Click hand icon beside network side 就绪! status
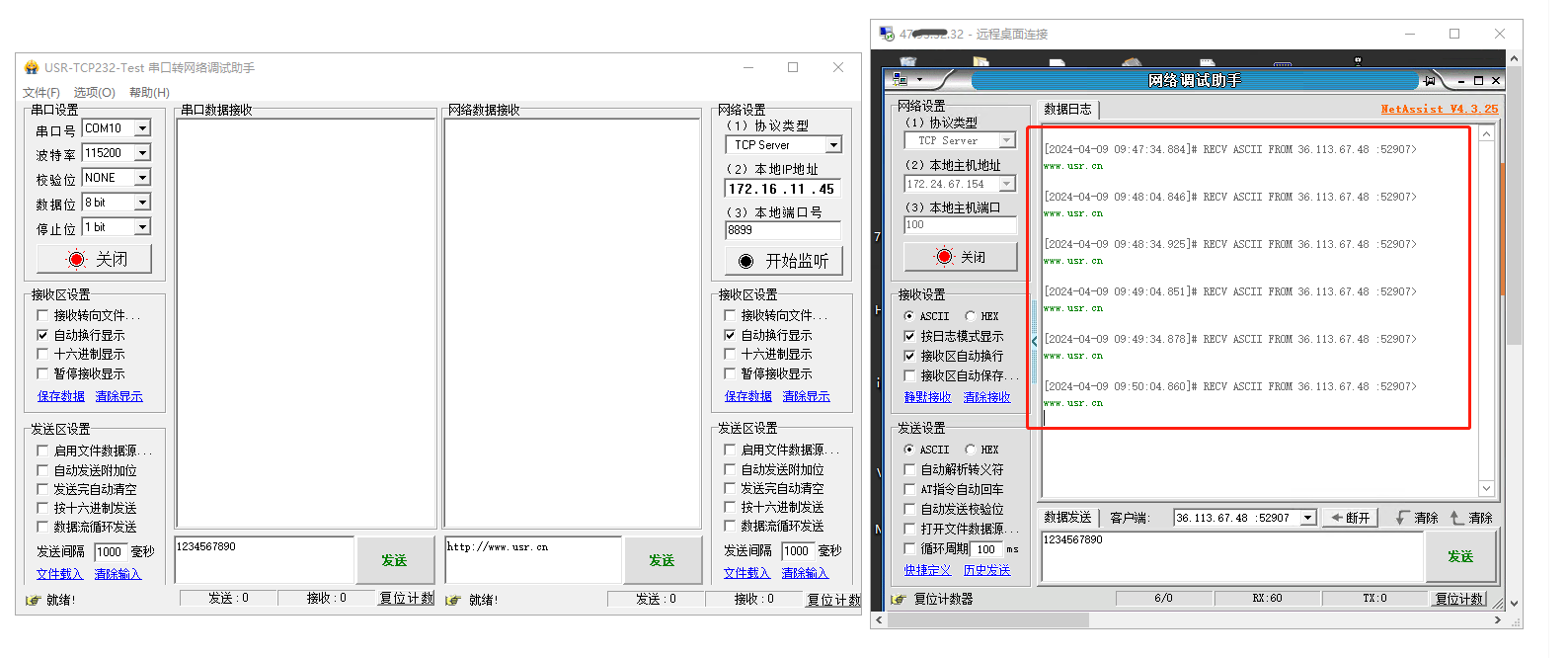This screenshot has height=658, width=1568. [x=453, y=600]
